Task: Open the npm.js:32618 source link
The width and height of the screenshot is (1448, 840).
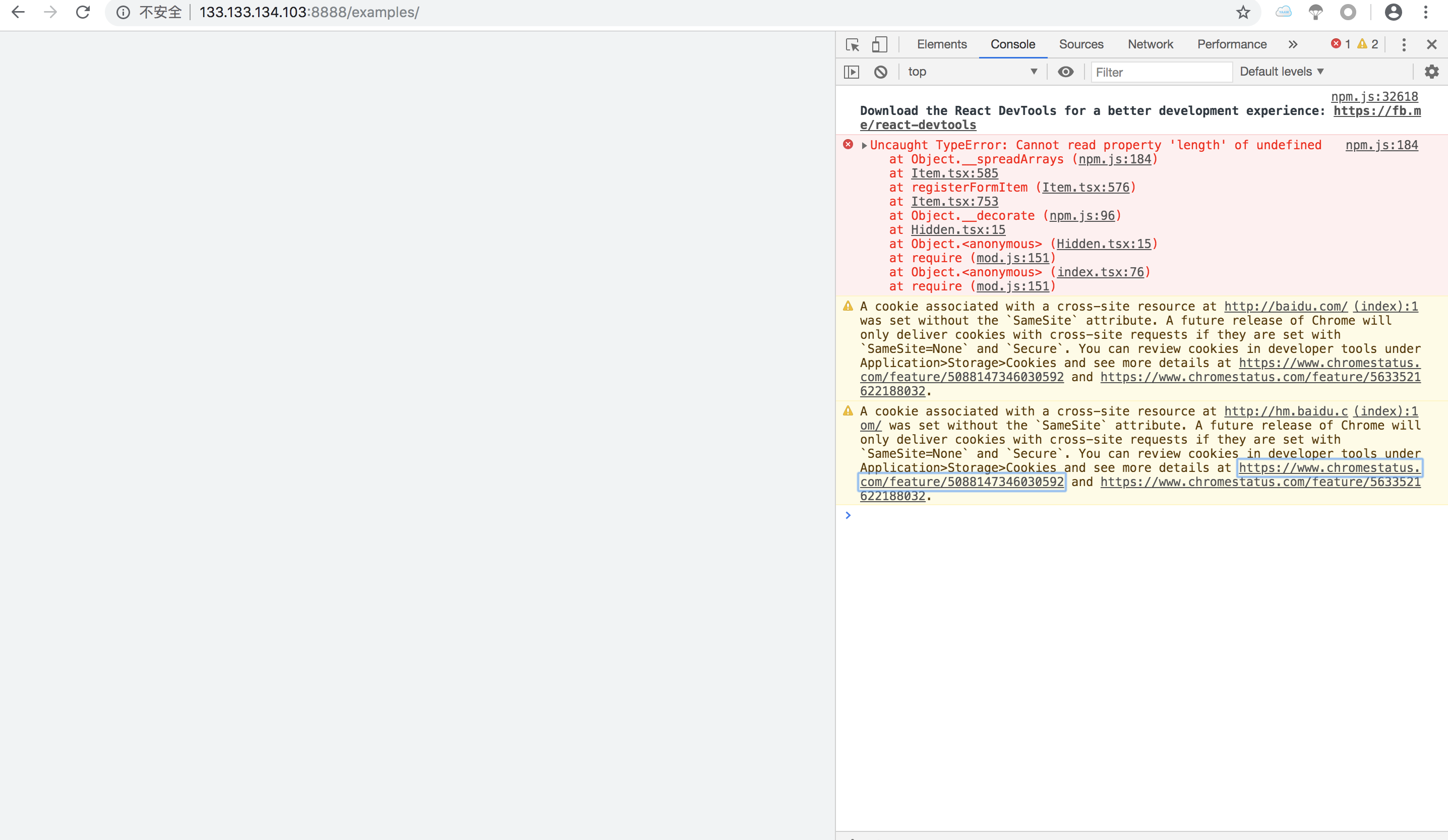Action: tap(1374, 96)
